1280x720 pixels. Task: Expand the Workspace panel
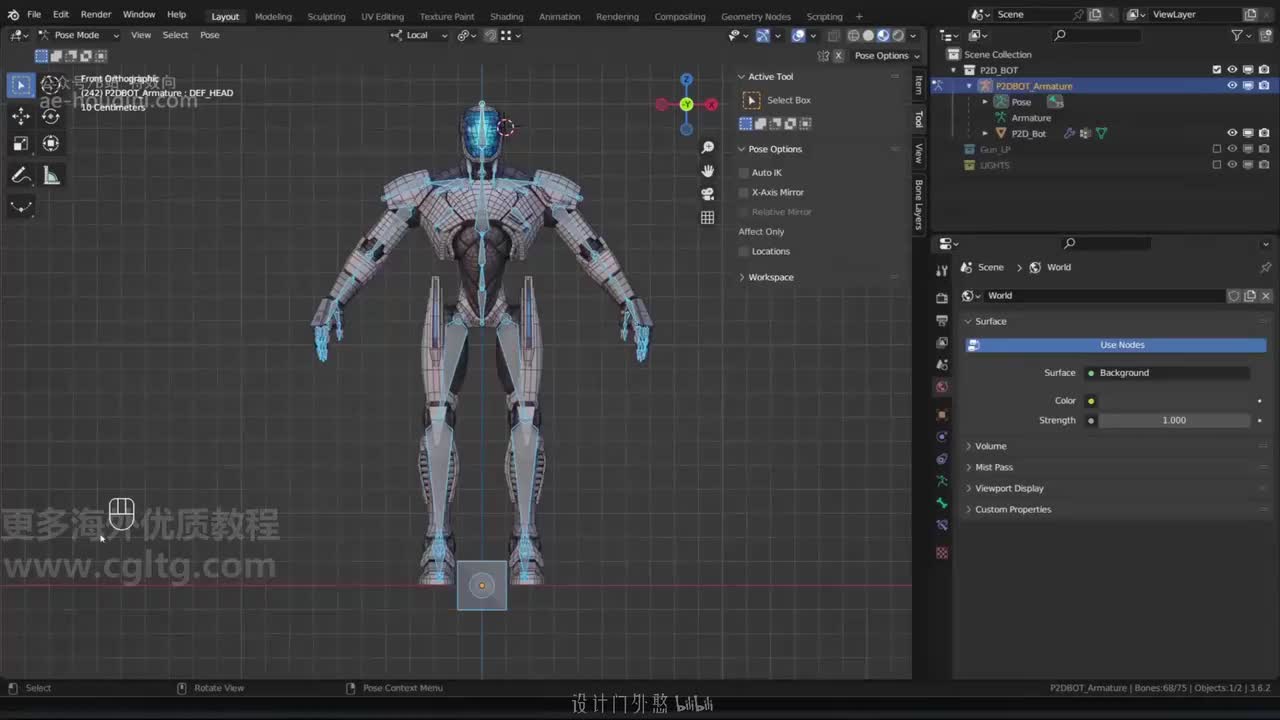click(x=770, y=277)
